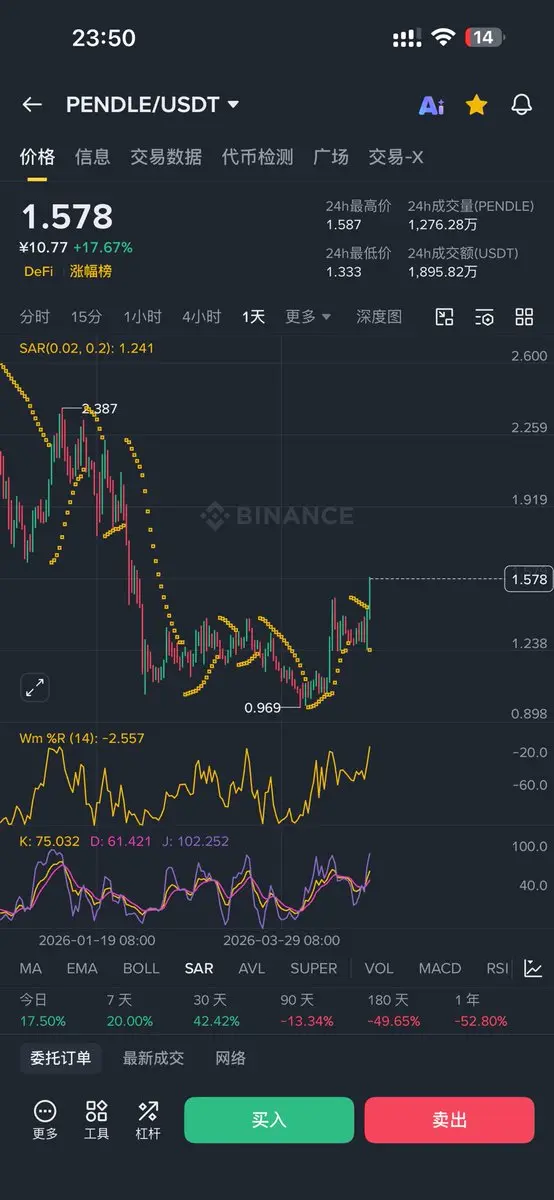Open the 工具 tools icon

point(96,1120)
